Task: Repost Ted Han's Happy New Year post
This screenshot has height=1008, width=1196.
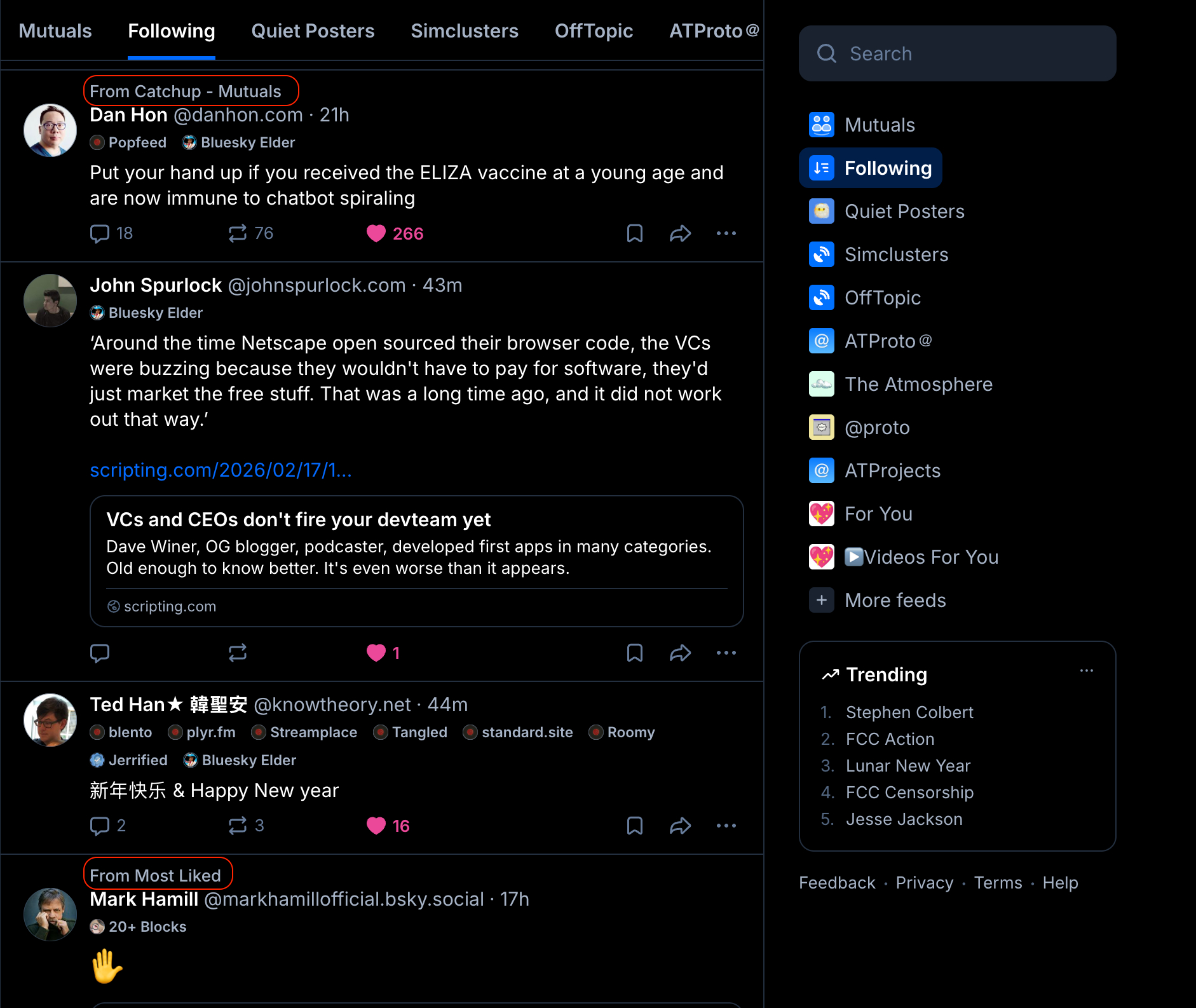Action: (238, 826)
